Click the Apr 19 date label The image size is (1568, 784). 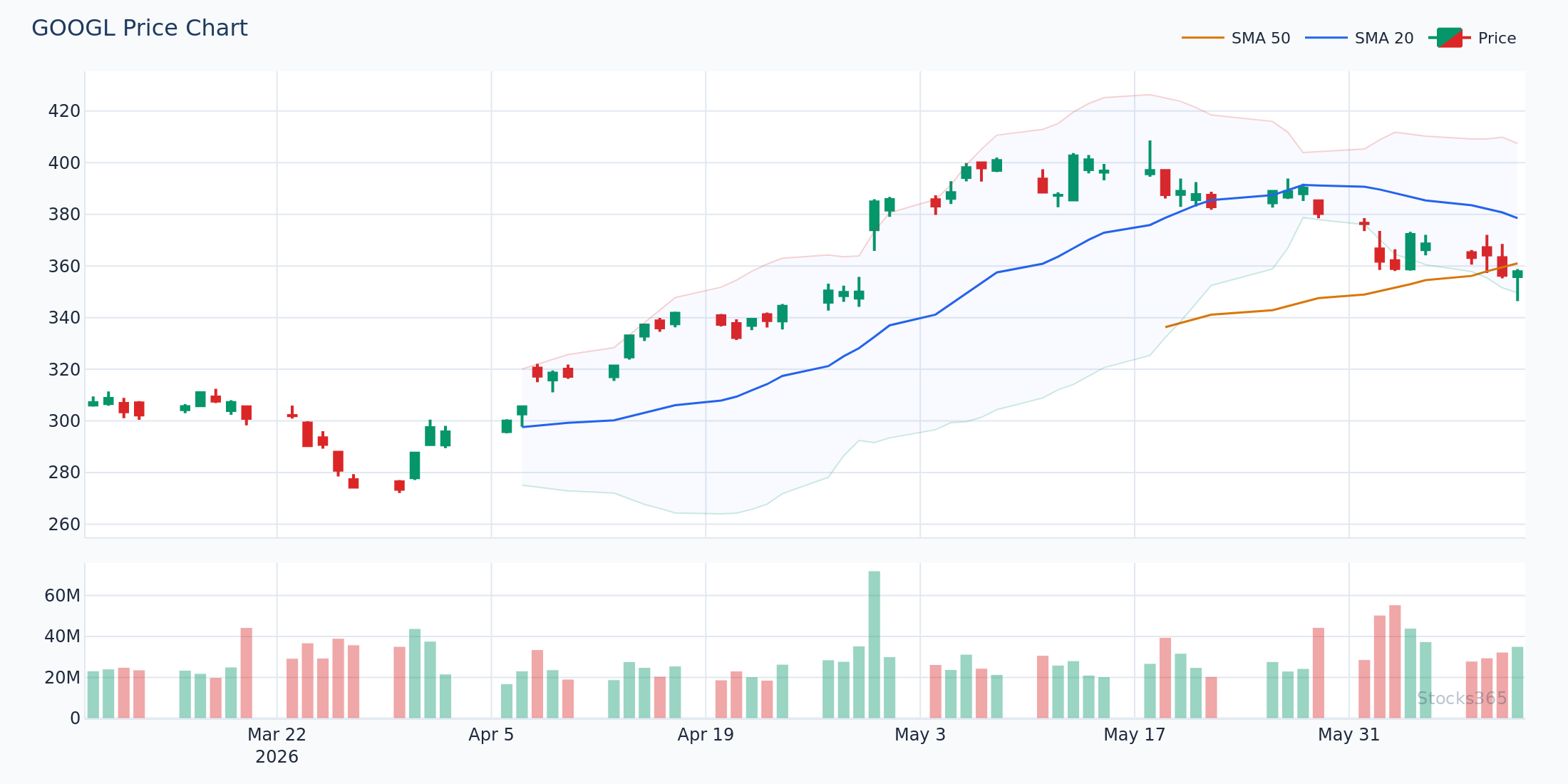click(706, 735)
